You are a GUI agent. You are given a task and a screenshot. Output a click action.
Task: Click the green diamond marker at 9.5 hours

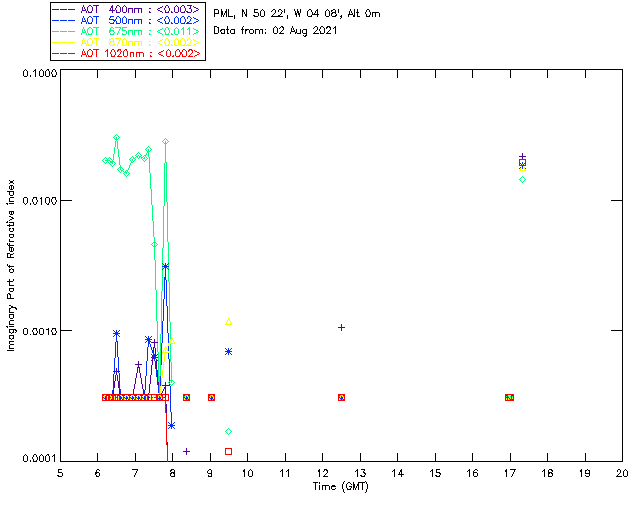pyautogui.click(x=229, y=432)
